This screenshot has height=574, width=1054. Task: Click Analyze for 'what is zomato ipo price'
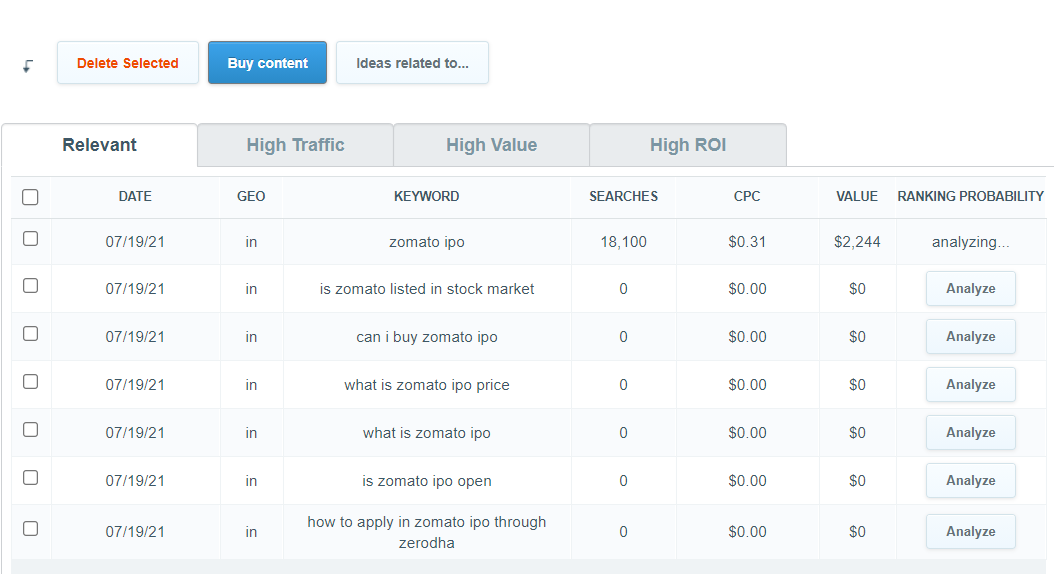[x=970, y=385]
